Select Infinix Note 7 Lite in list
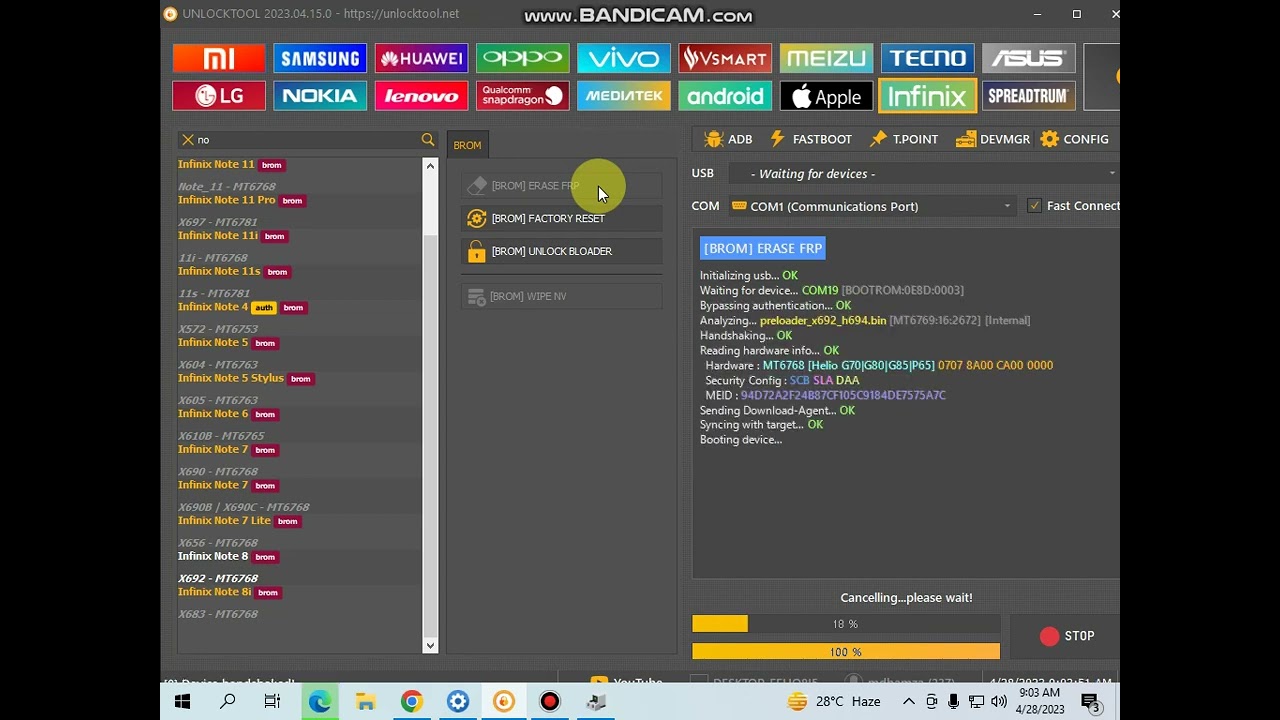 [224, 521]
